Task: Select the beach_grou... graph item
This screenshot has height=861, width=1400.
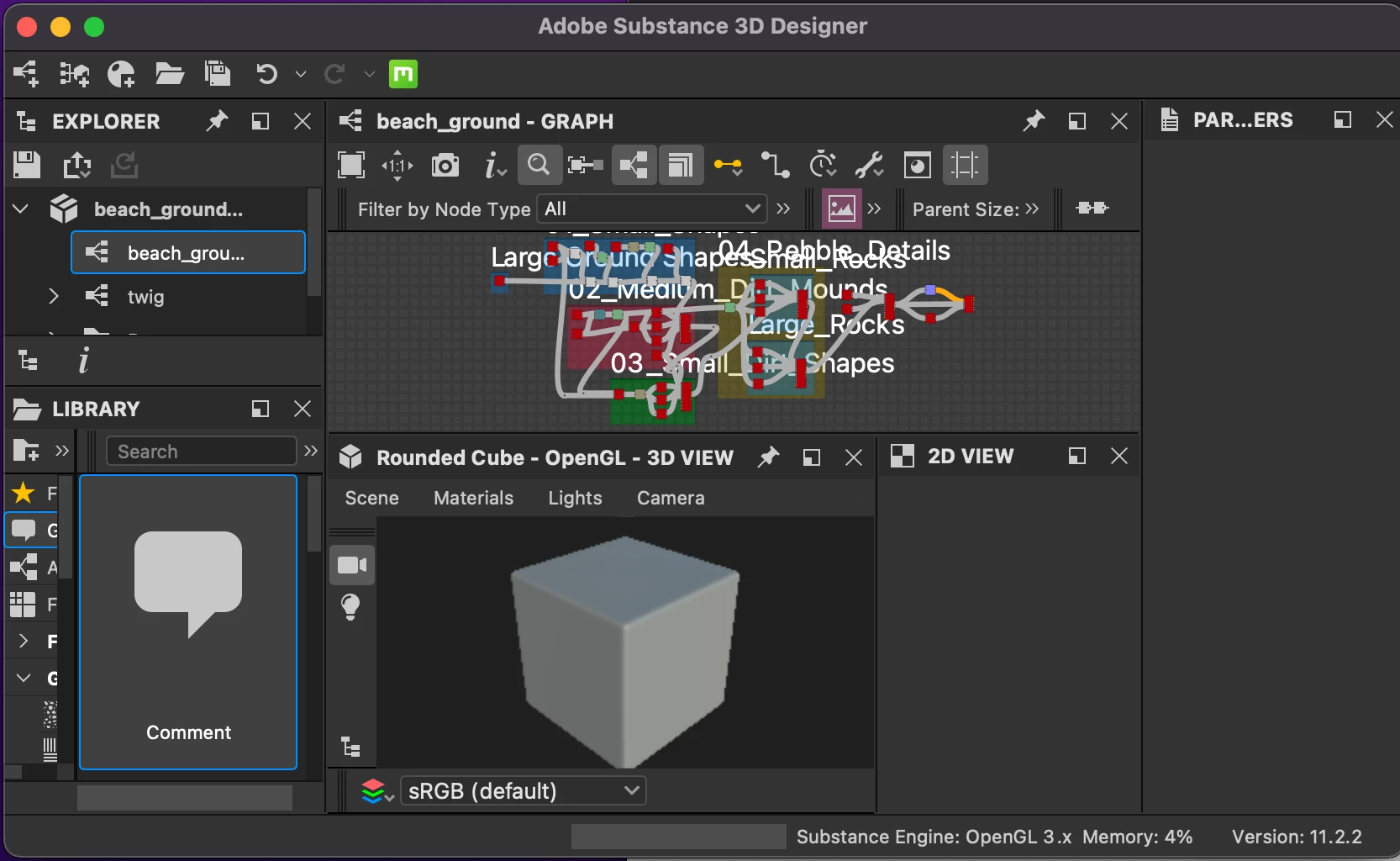Action: pyautogui.click(x=188, y=252)
